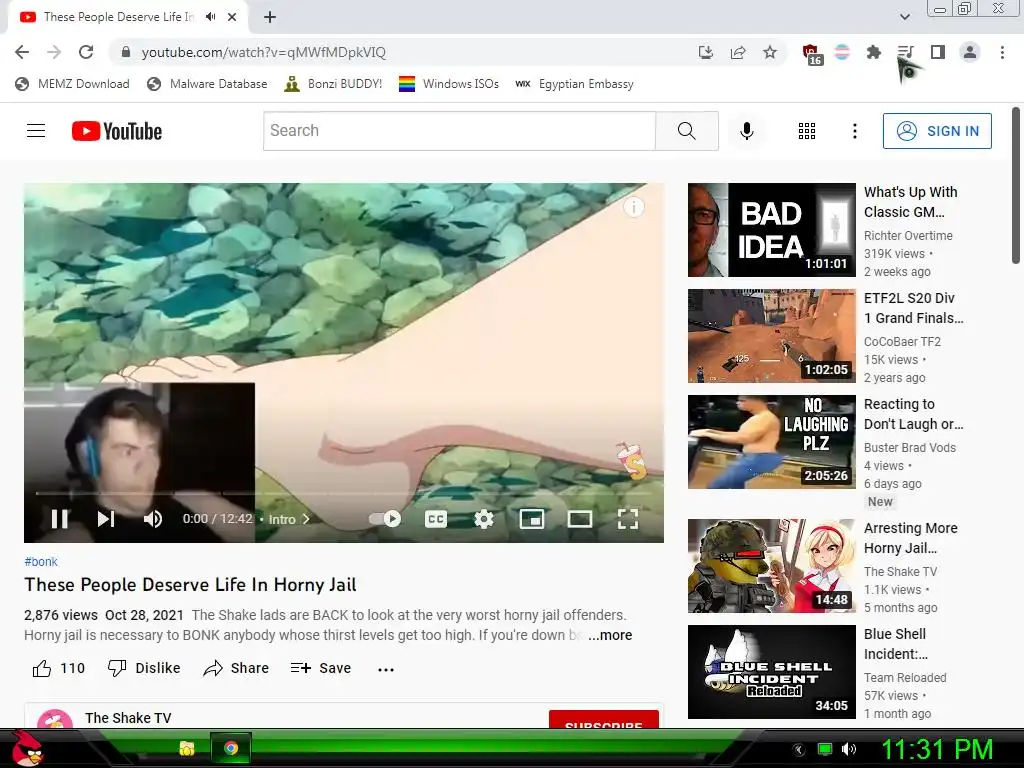Image resolution: width=1024 pixels, height=768 pixels.
Task: Open Arresting More Horny Jail video title
Action: click(910, 538)
